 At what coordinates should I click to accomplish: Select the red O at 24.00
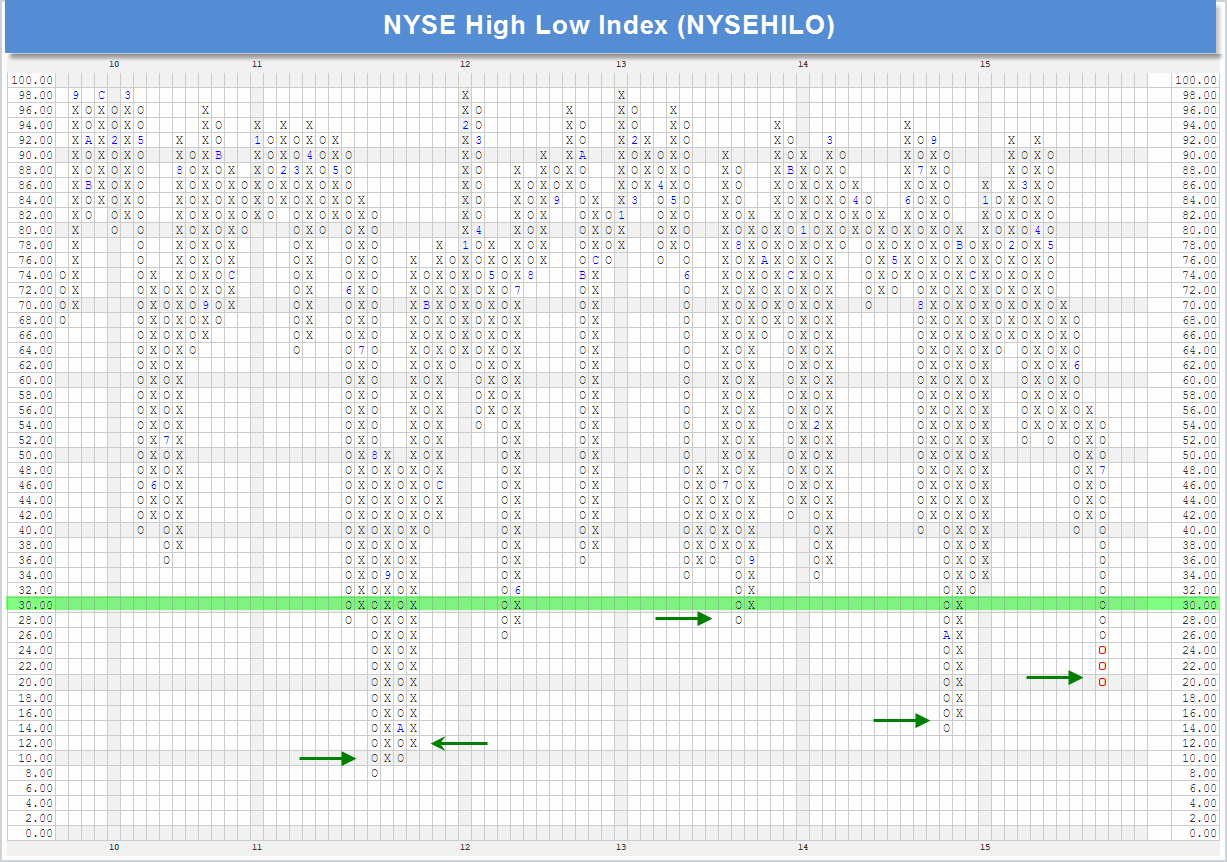[x=1102, y=650]
